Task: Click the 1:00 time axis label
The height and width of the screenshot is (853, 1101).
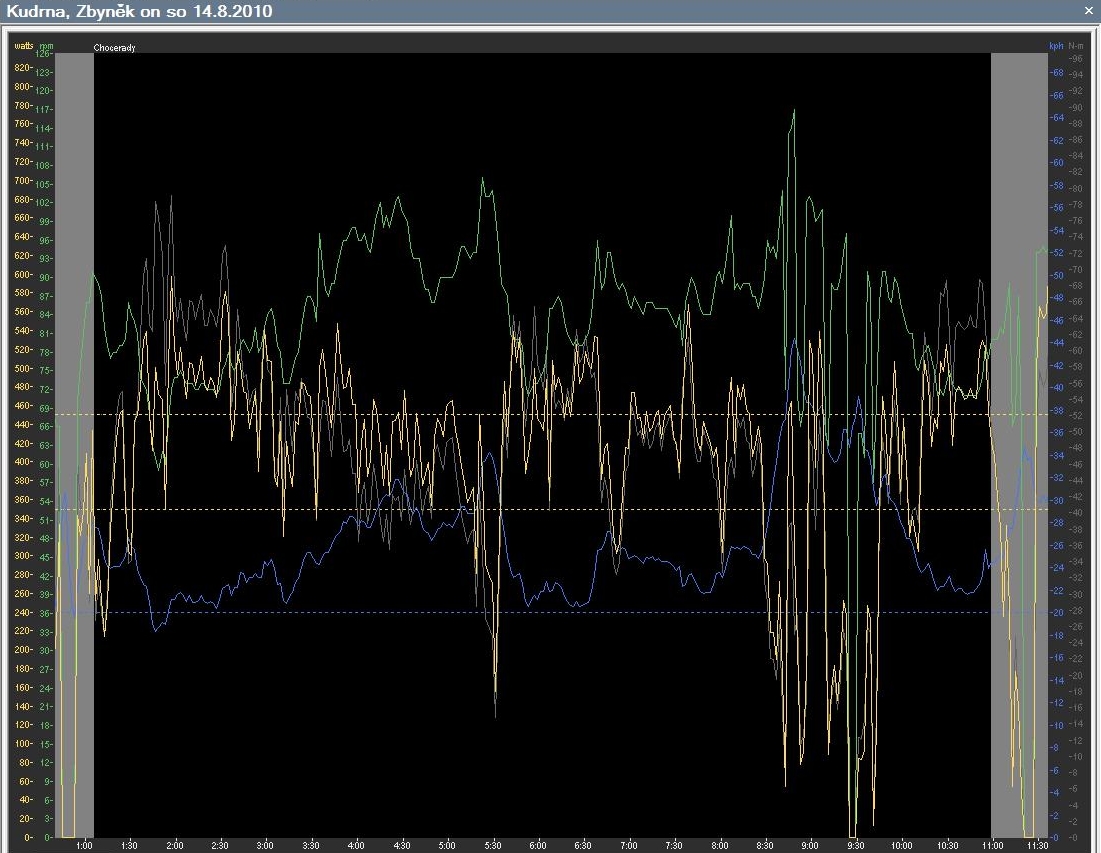Action: (x=84, y=845)
